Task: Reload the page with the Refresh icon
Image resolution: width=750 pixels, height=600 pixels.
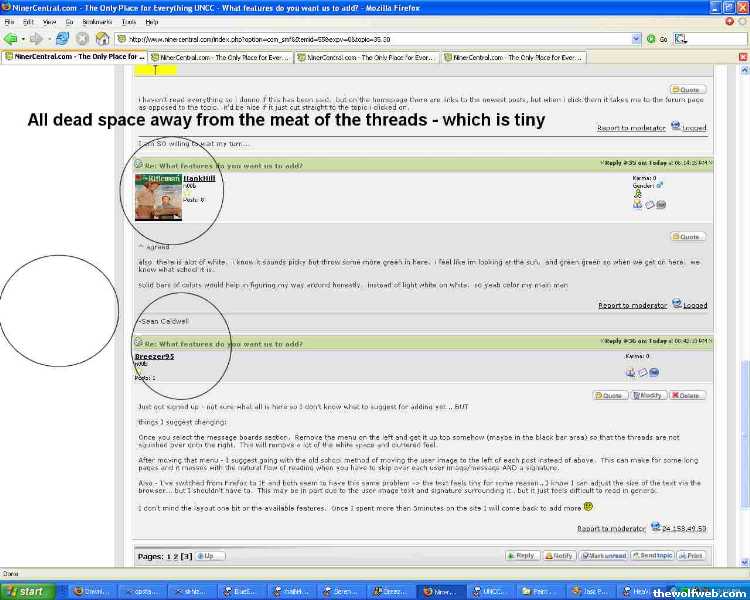Action: (x=63, y=39)
